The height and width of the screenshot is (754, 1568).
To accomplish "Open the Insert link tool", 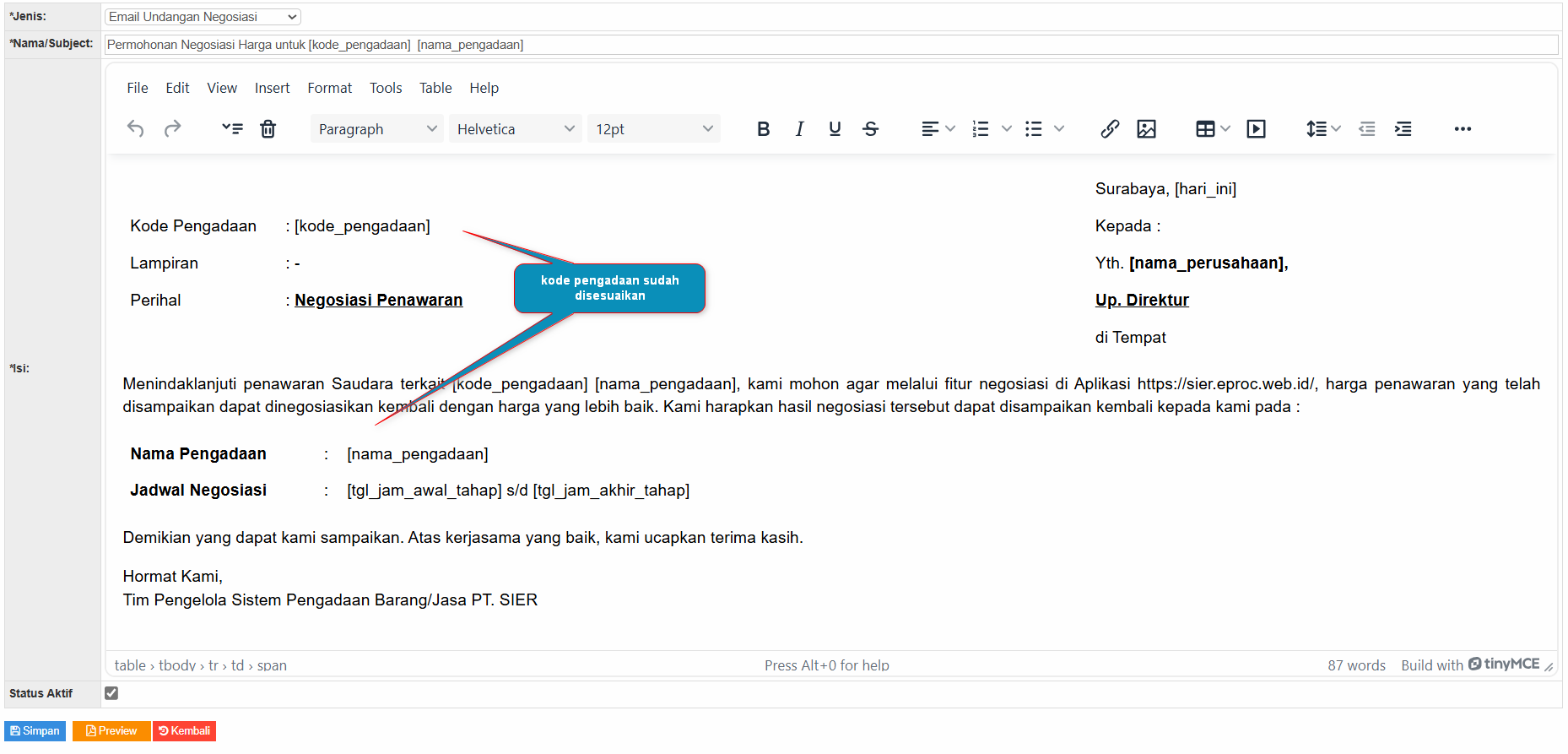I will tap(1110, 129).
